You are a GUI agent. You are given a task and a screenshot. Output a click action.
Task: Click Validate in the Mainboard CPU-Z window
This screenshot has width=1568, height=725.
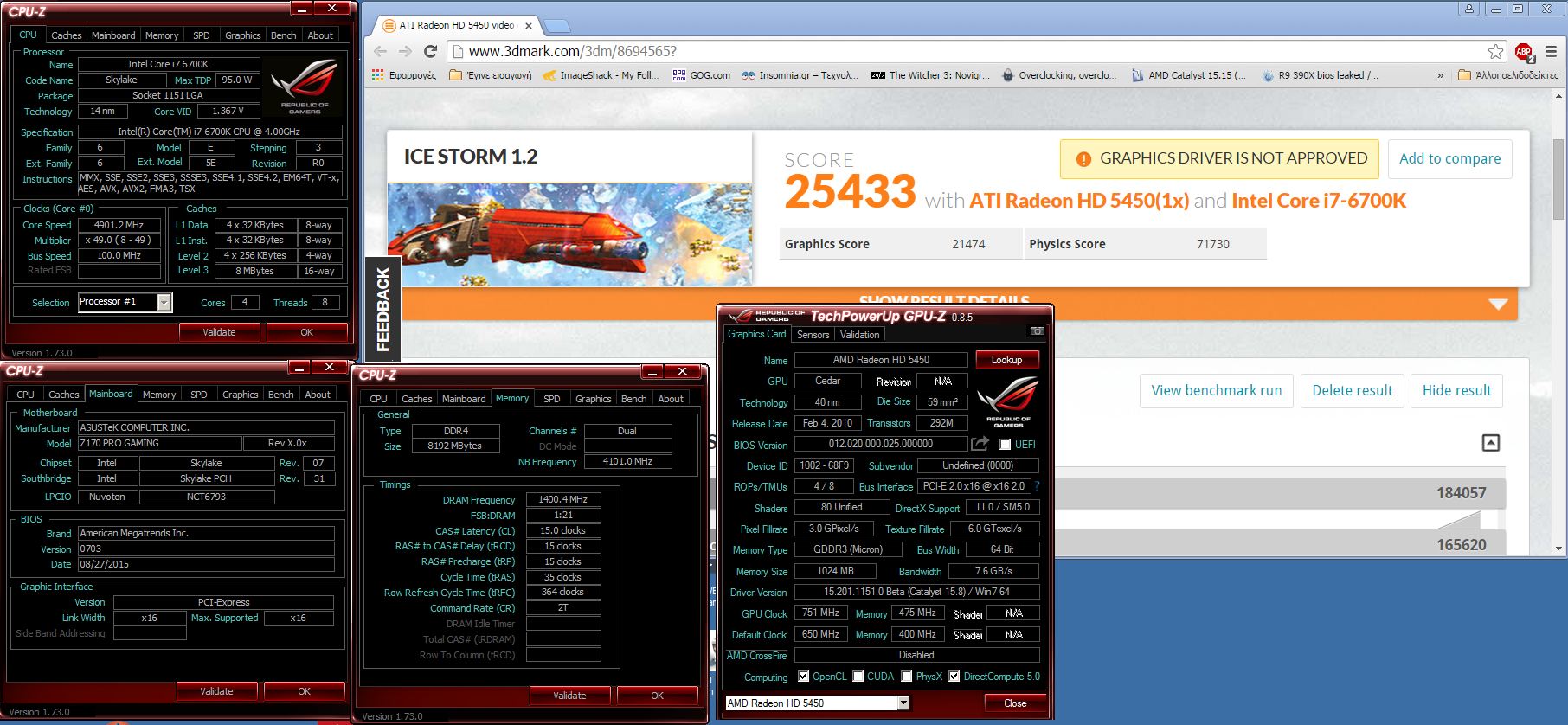click(x=216, y=691)
